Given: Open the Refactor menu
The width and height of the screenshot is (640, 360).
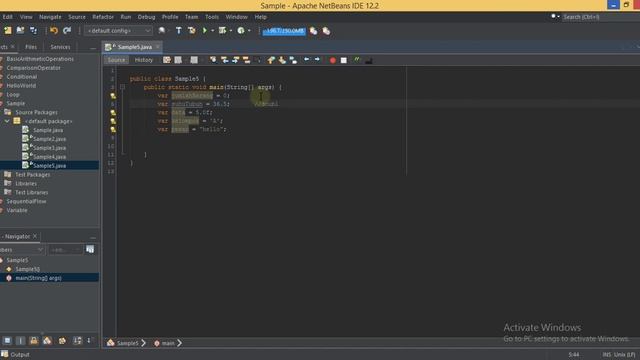Looking at the screenshot, I should 103,17.
